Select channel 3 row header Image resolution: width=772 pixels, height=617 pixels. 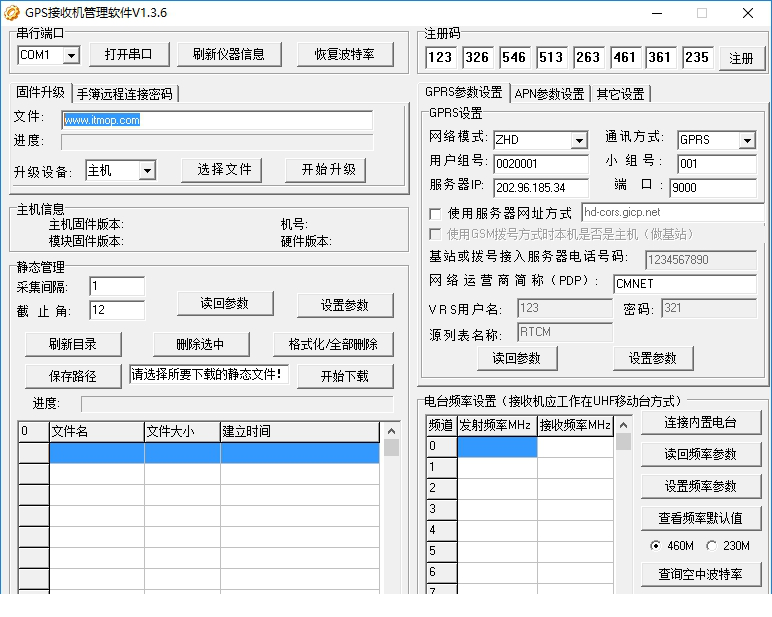(x=442, y=509)
